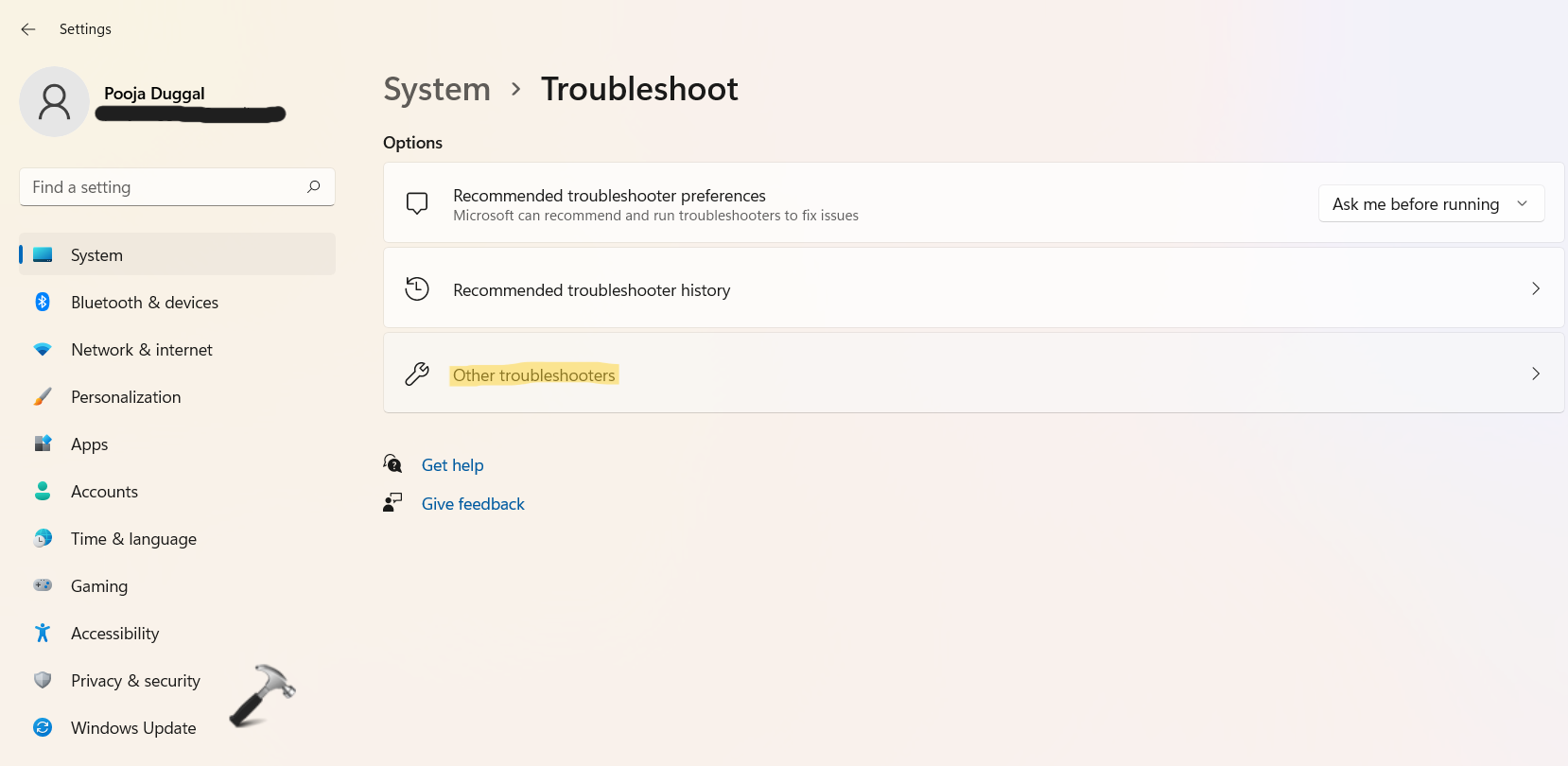
Task: Open Network & internet settings
Action: tap(142, 350)
